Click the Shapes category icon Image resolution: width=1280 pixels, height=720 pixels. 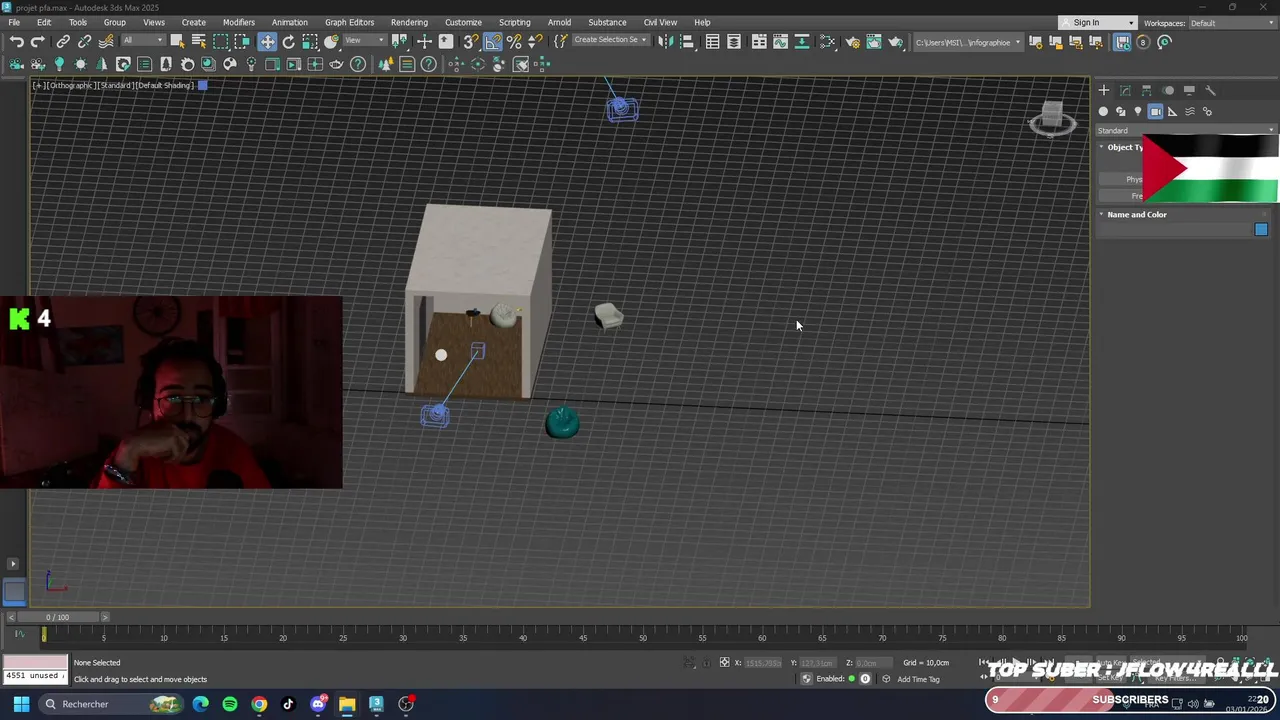[1121, 112]
